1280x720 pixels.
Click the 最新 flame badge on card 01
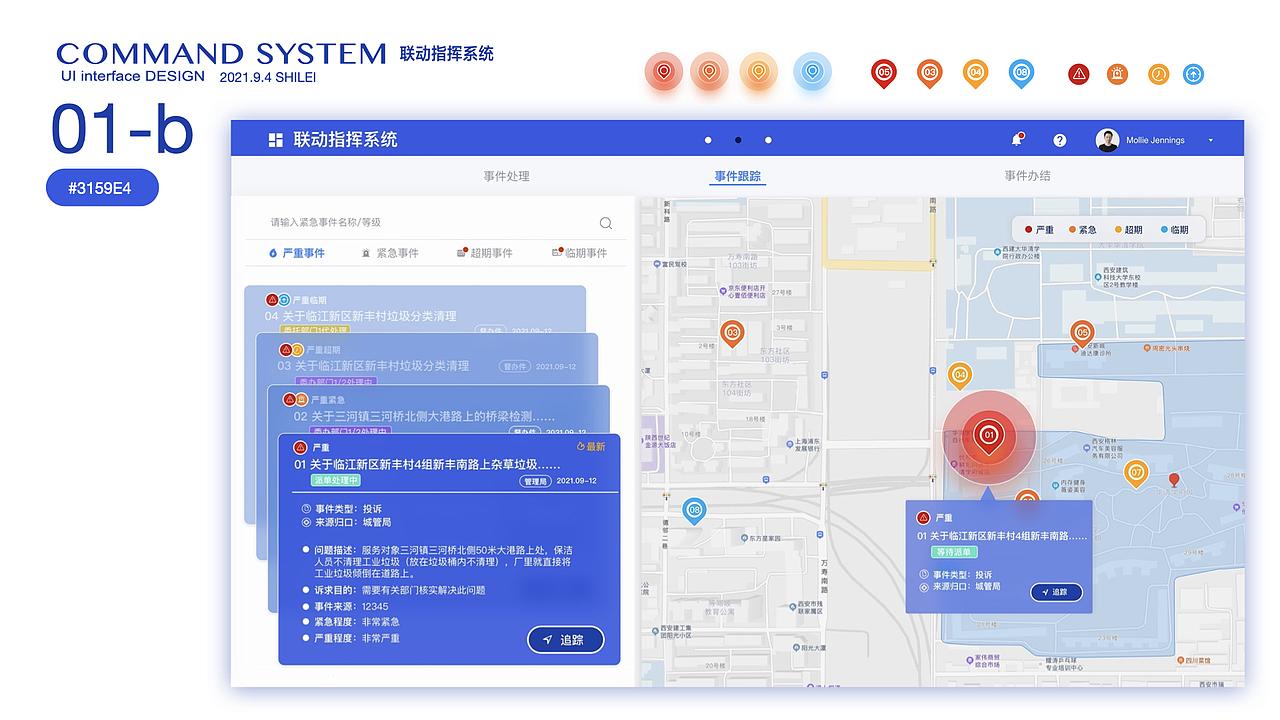tap(591, 447)
